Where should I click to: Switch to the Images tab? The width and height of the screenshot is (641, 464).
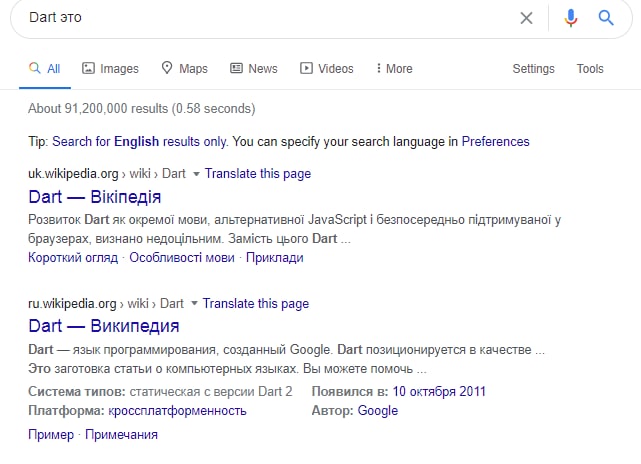point(110,68)
